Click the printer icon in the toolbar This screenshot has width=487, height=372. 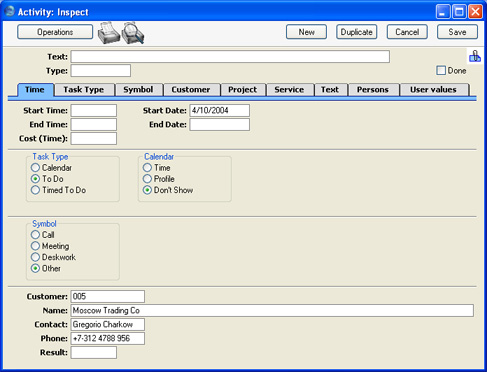pyautogui.click(x=109, y=33)
